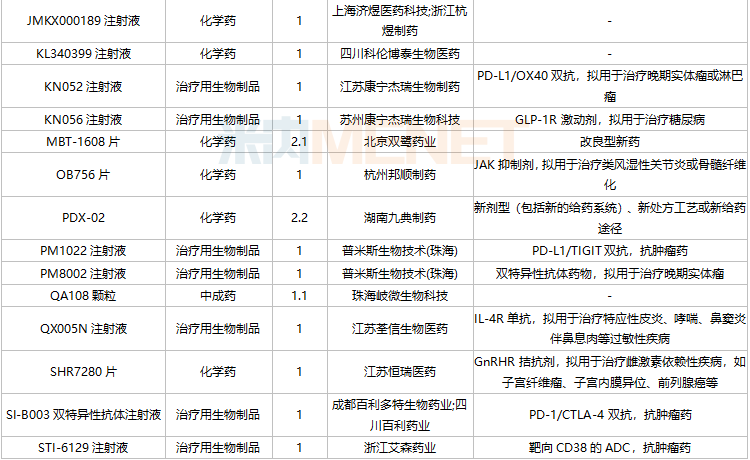Click class value 1 in SHR7280 row
Image resolution: width=750 pixels, height=460 pixels.
(x=299, y=372)
